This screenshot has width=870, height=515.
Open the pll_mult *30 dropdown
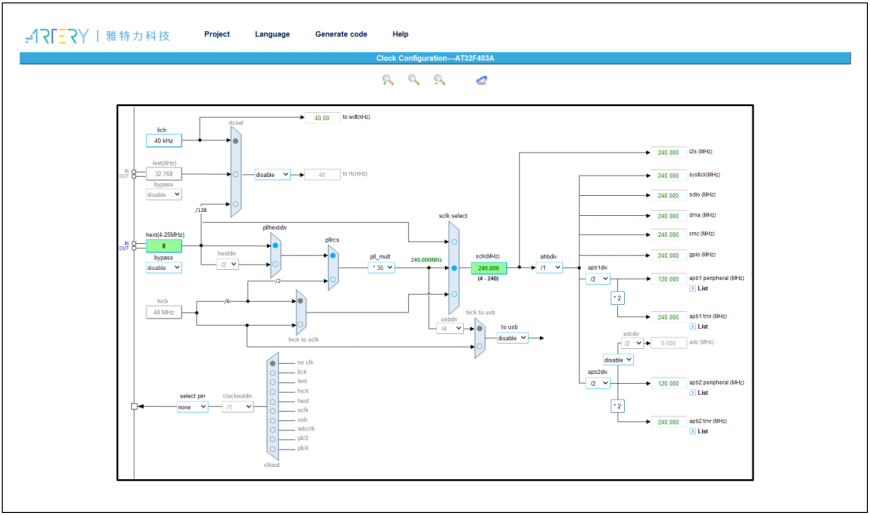coord(381,267)
